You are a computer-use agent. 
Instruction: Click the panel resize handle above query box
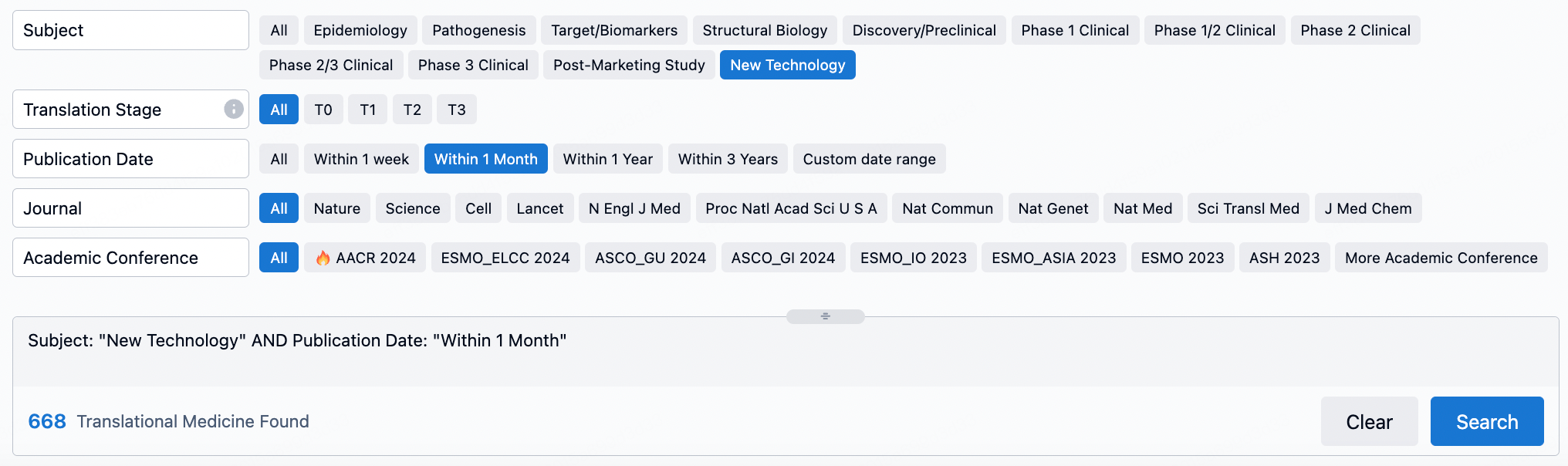coord(825,316)
